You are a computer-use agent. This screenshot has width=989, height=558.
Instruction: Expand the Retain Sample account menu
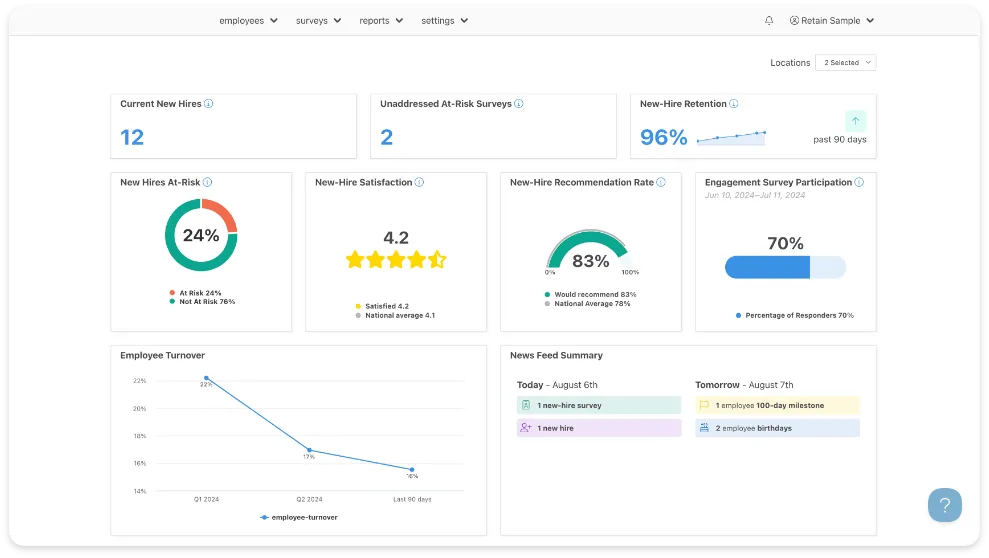click(831, 20)
